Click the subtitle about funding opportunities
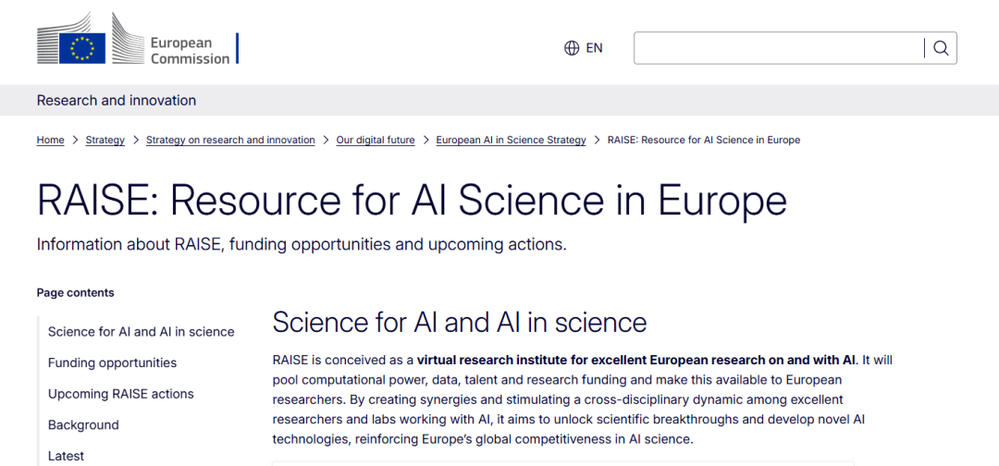The image size is (999, 466). 302,245
